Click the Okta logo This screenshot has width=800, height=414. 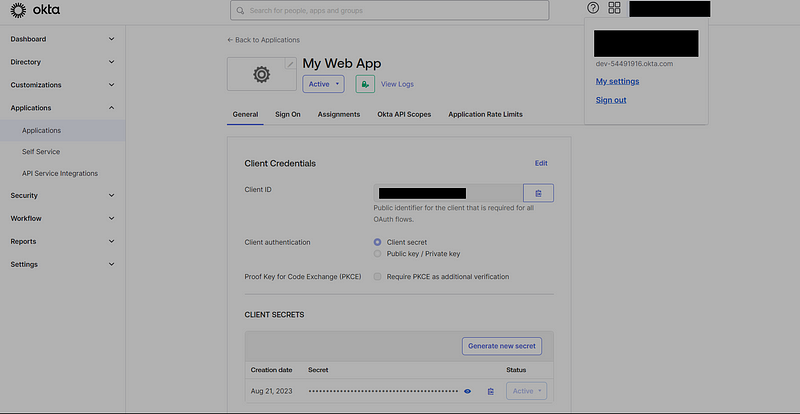[x=35, y=10]
